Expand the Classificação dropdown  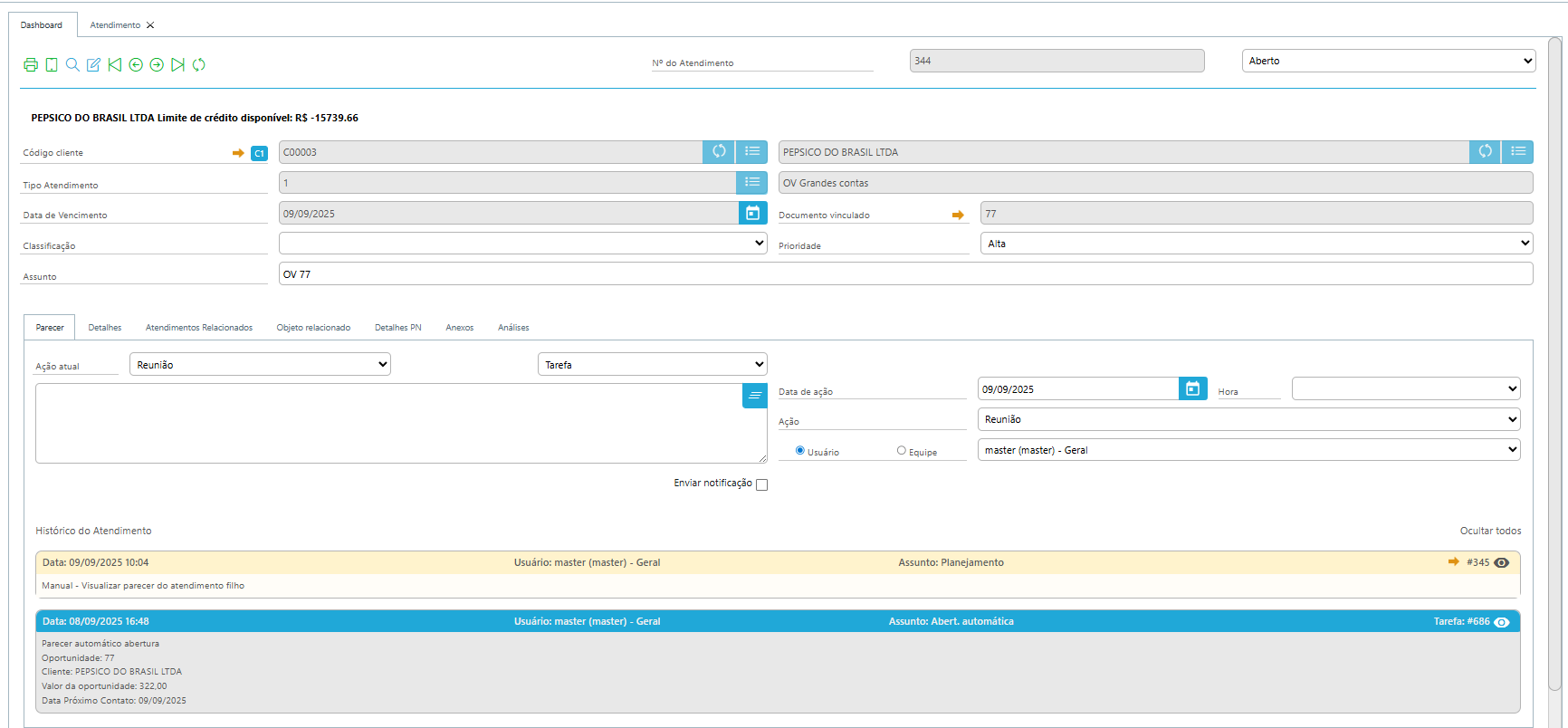(523, 244)
